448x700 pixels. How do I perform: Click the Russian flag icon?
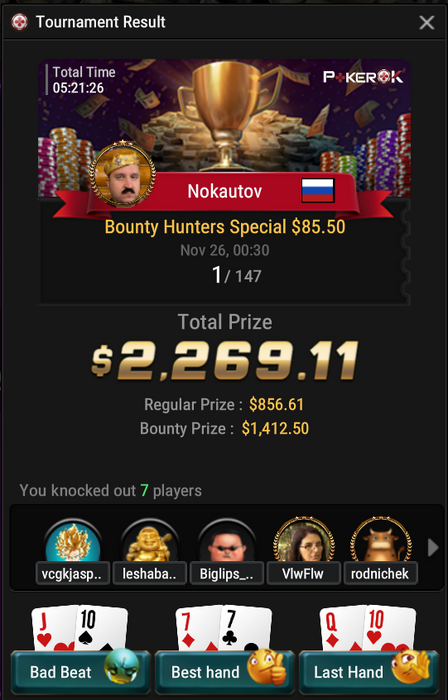318,191
